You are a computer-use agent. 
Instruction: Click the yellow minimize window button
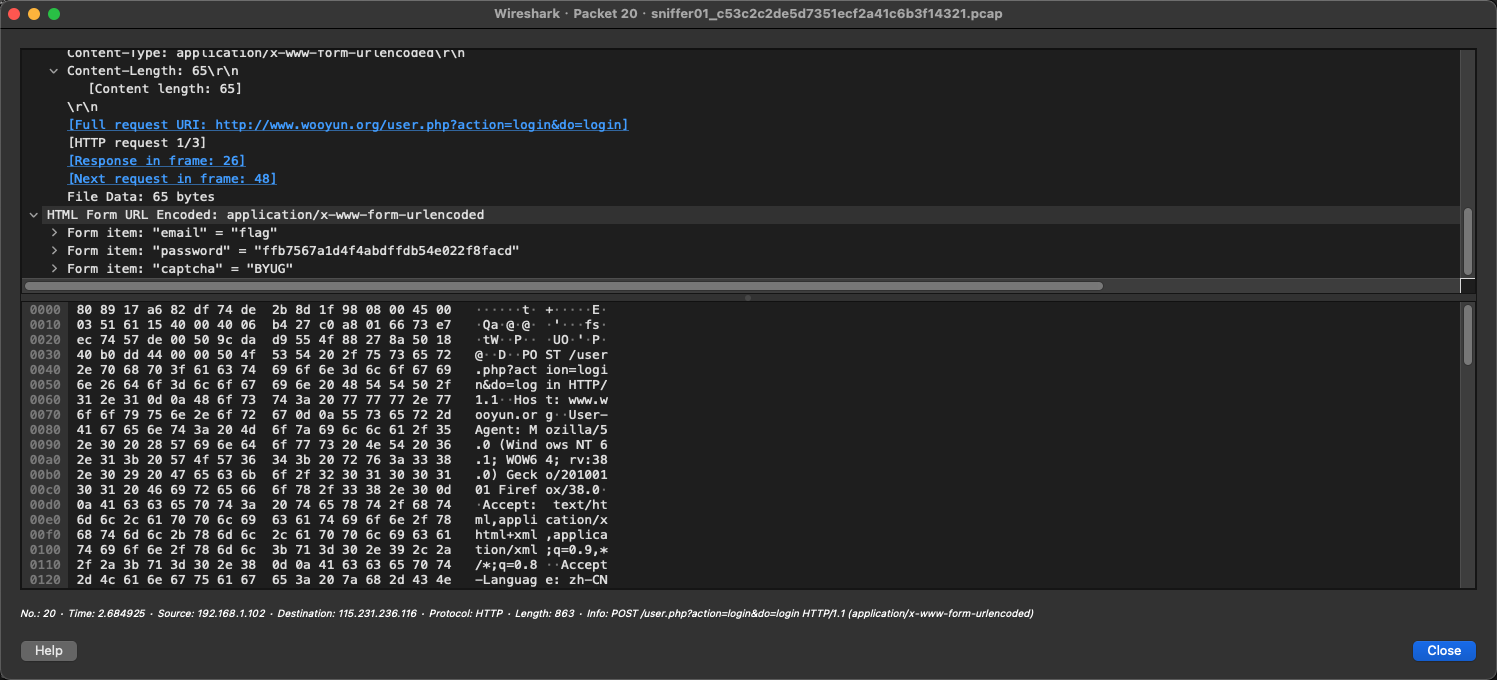(x=34, y=14)
